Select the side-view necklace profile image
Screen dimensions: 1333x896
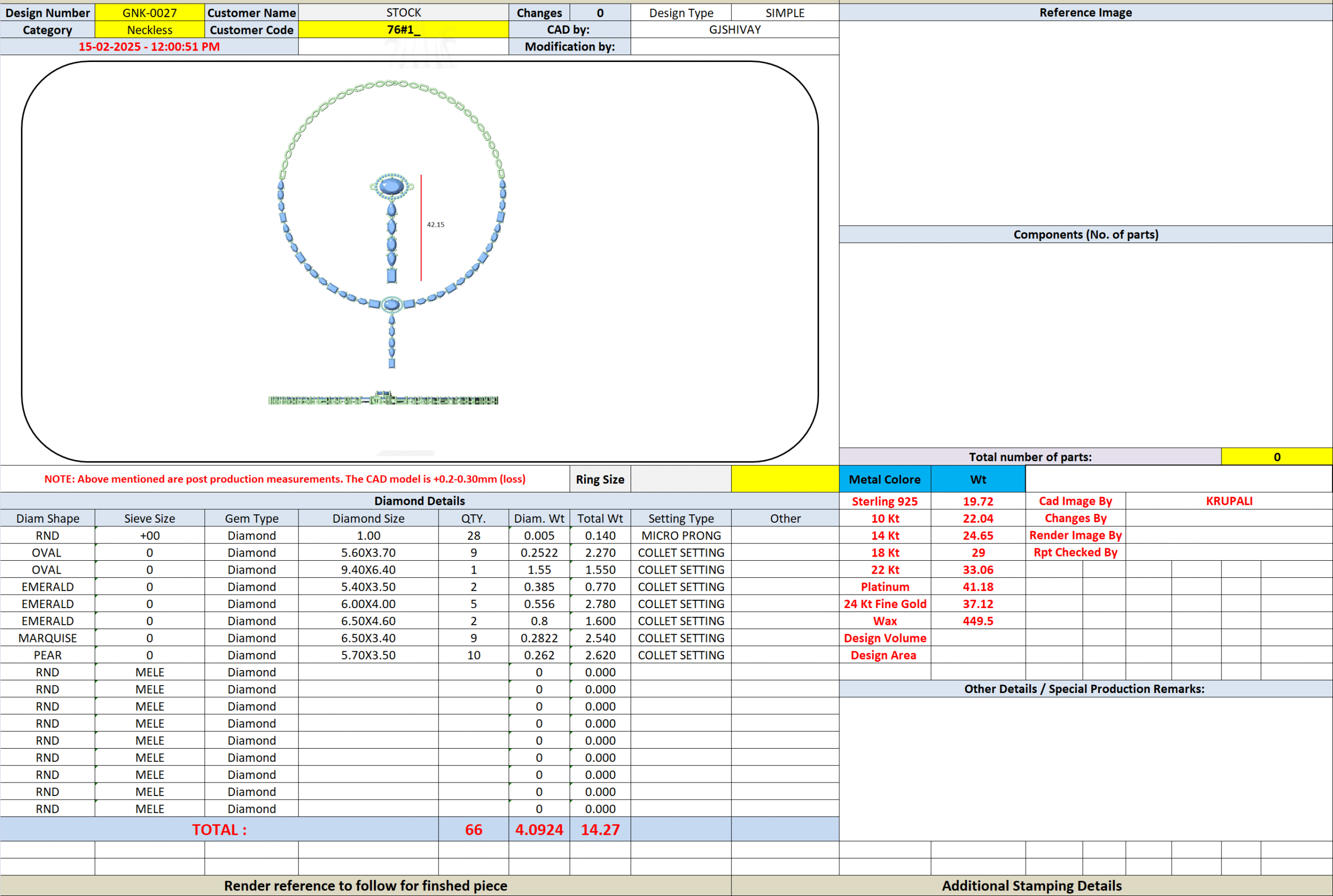tap(383, 399)
